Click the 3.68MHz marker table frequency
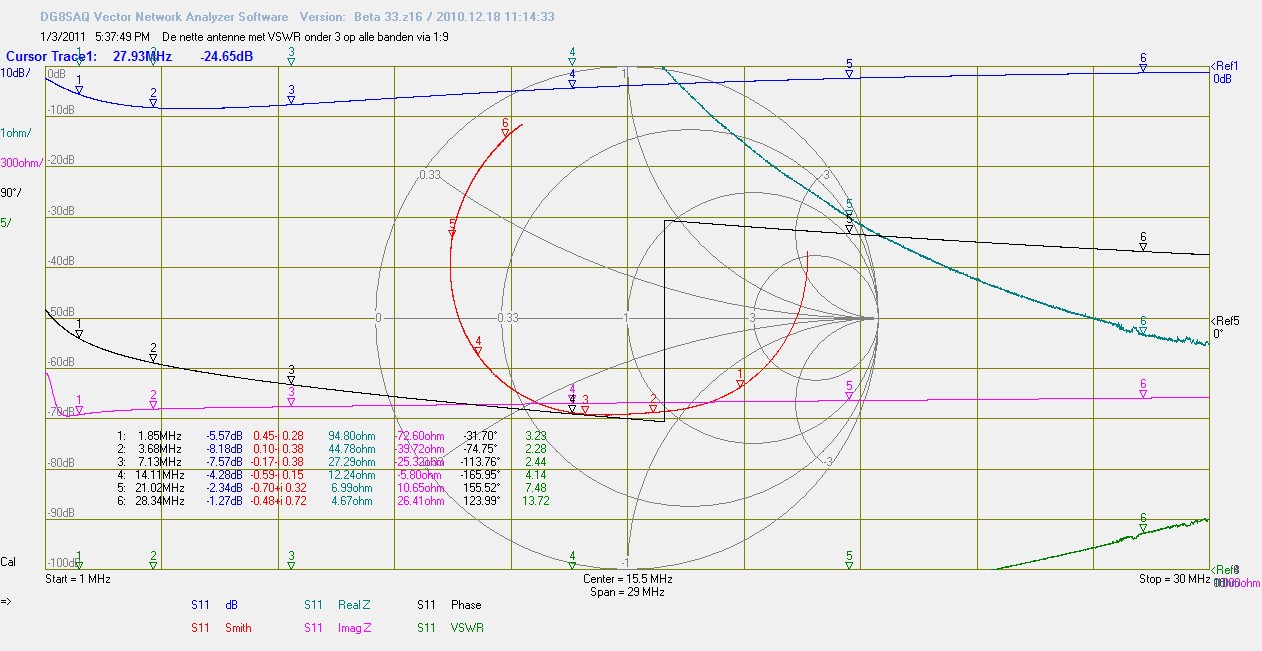1262x651 pixels. pos(161,449)
